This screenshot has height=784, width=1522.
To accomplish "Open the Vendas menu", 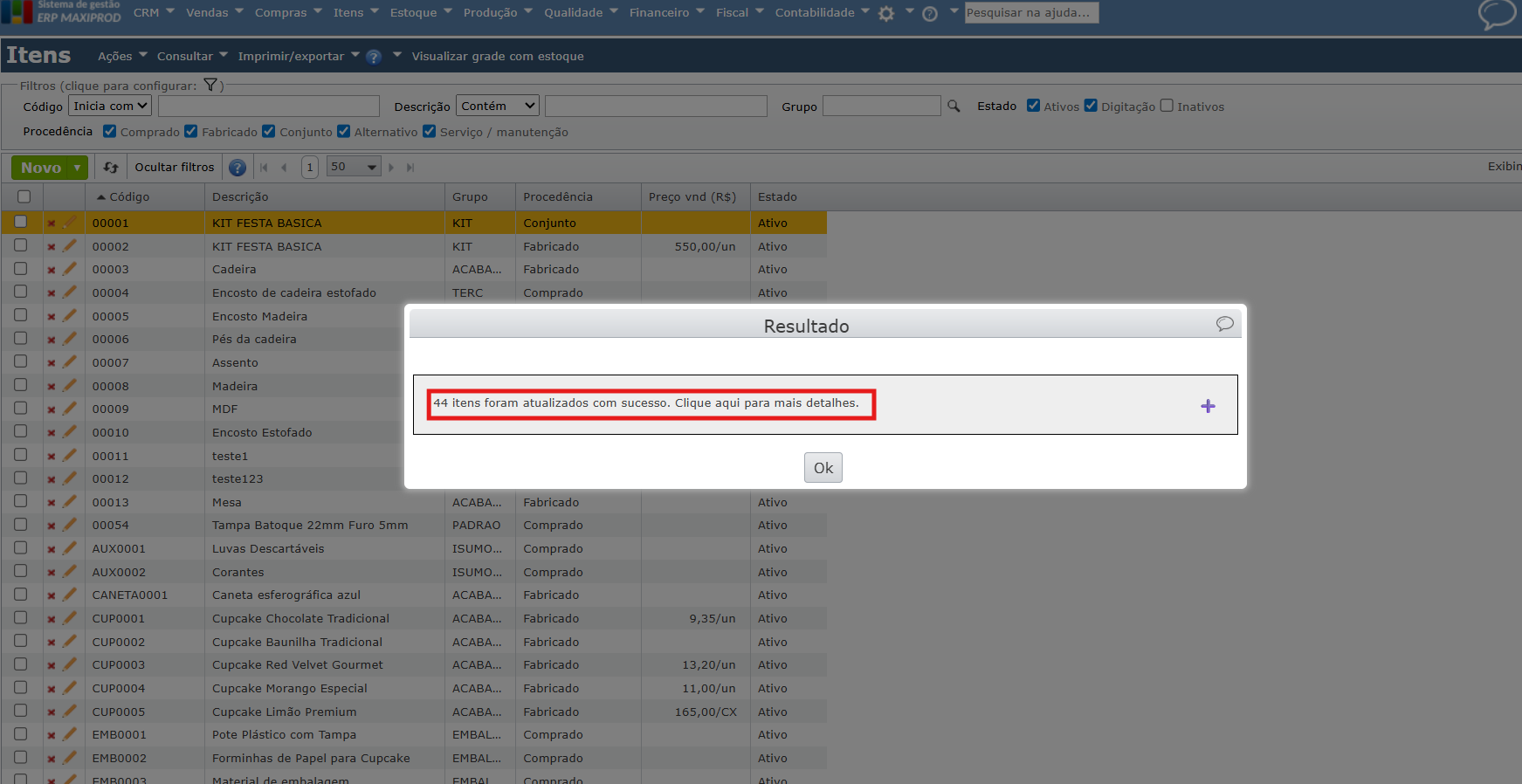I will [215, 12].
